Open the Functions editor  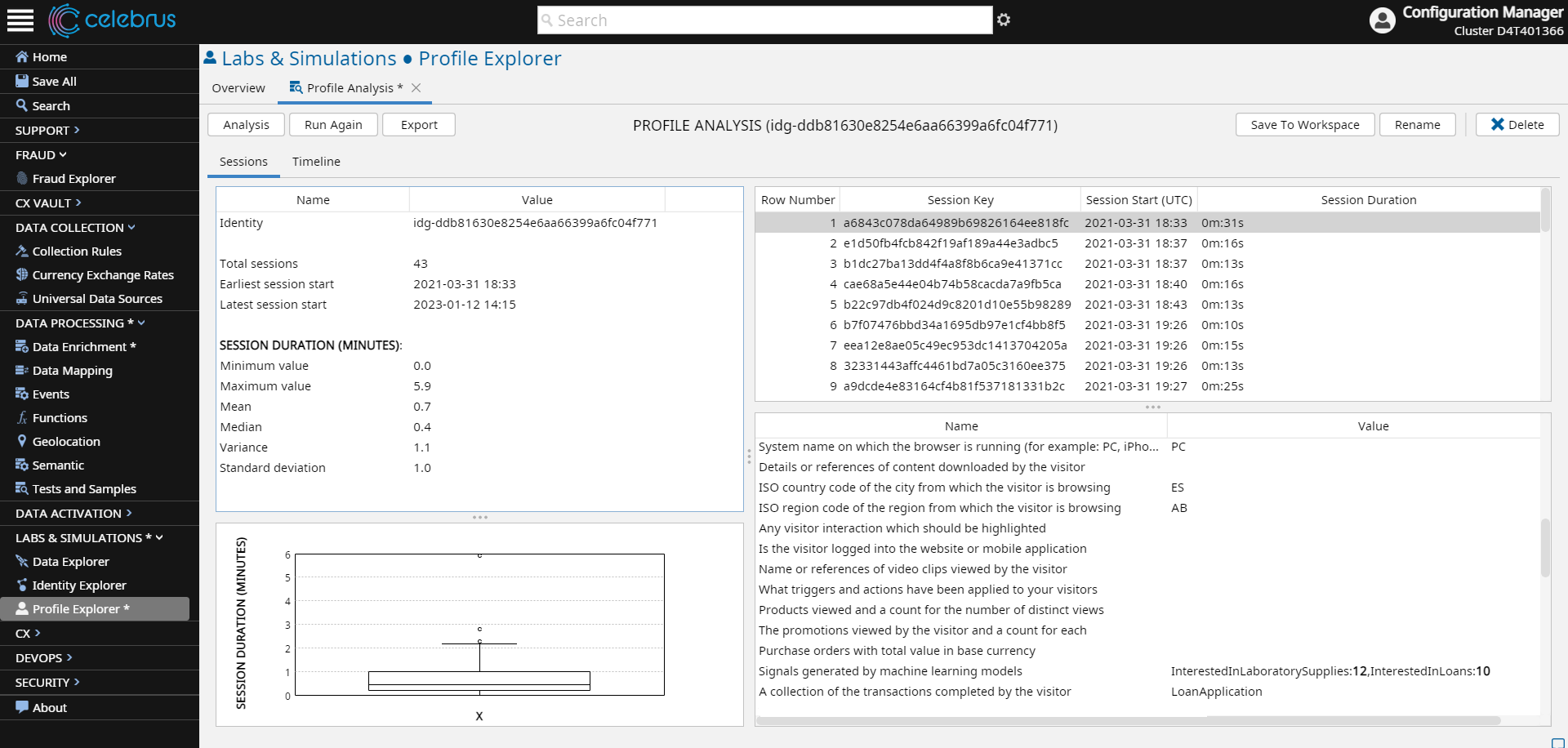(x=60, y=417)
